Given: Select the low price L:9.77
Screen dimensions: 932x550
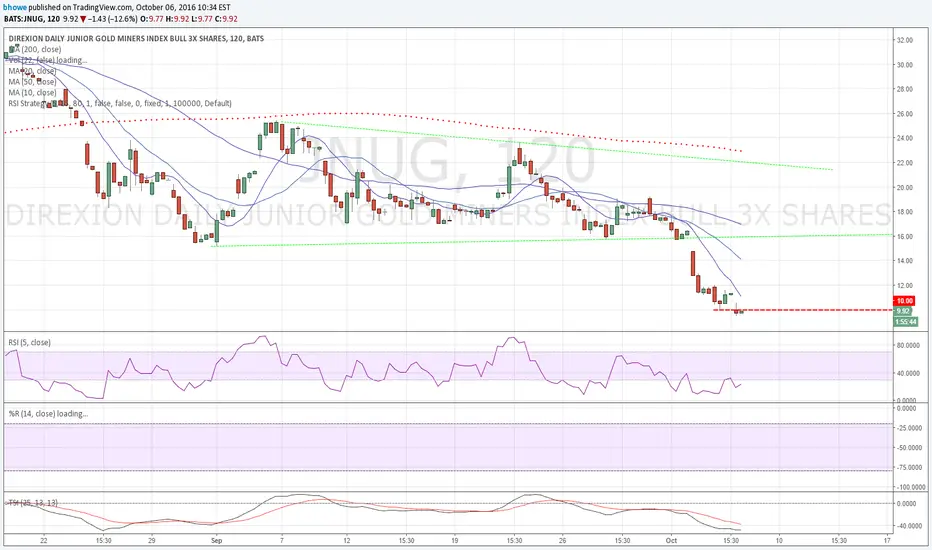Looking at the screenshot, I should click(204, 19).
